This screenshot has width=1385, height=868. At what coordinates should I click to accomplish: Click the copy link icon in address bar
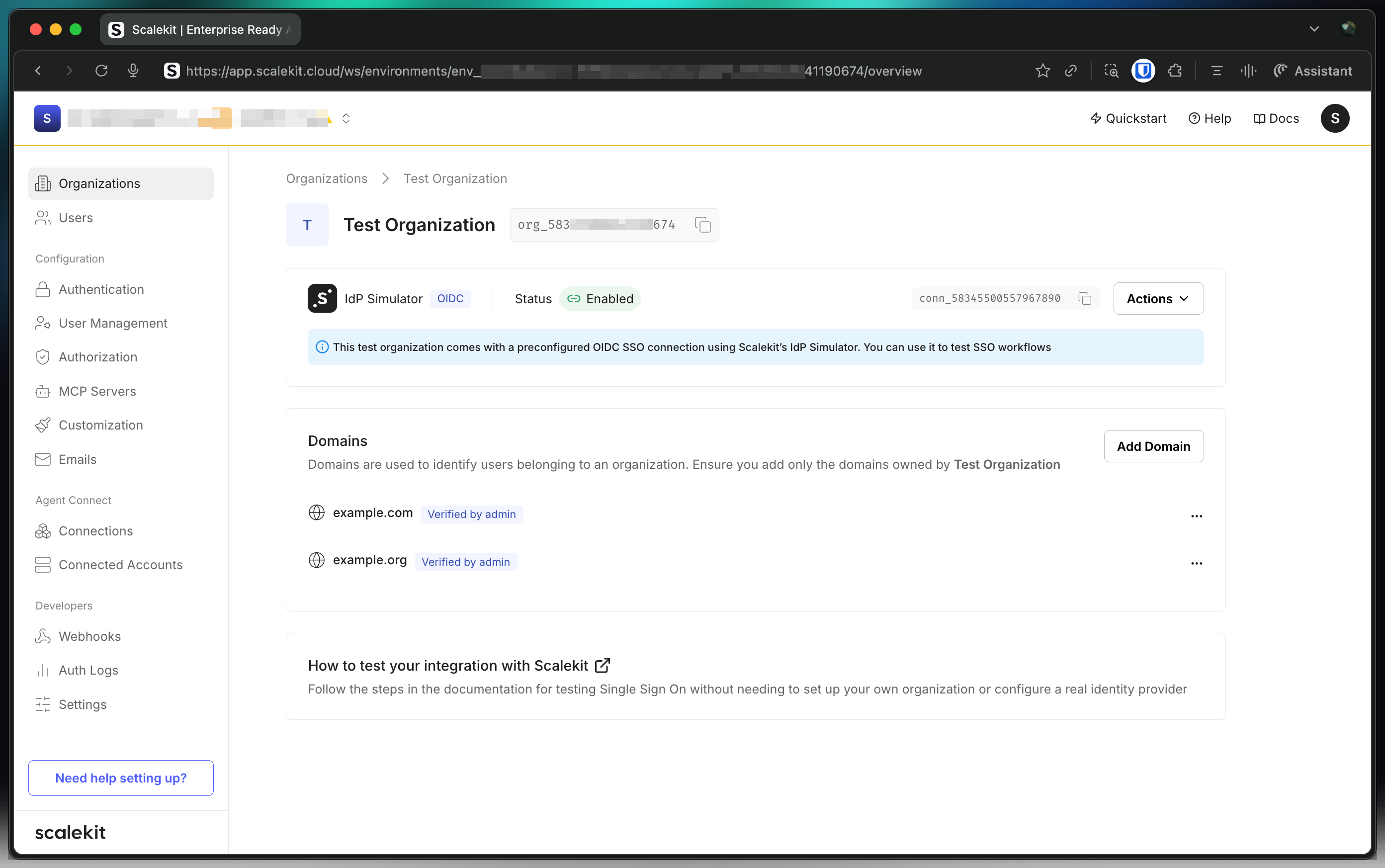[x=1070, y=71]
